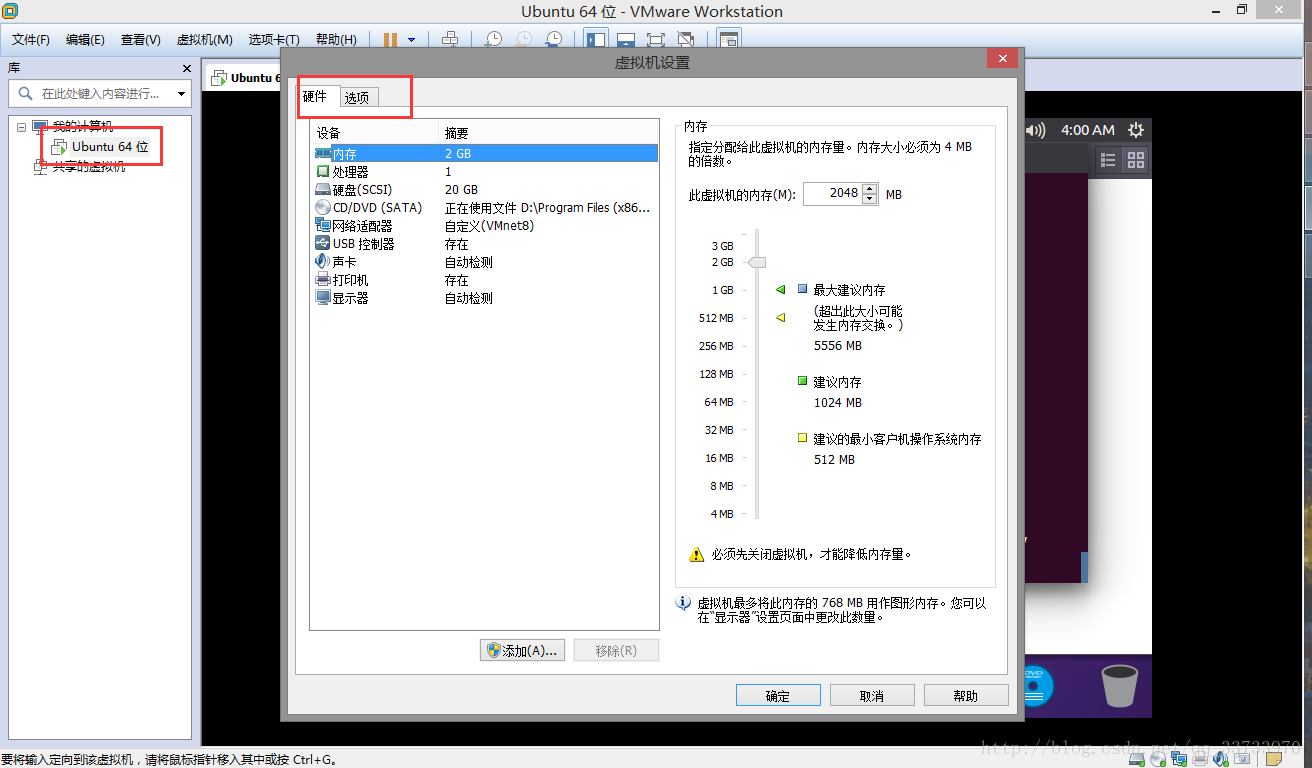Click the hard disk status bar icon

1137,759
